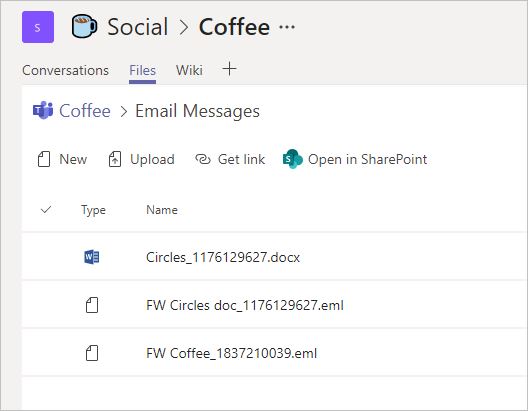Click the purple Social team avatar
The image size is (528, 411).
[x=38, y=27]
